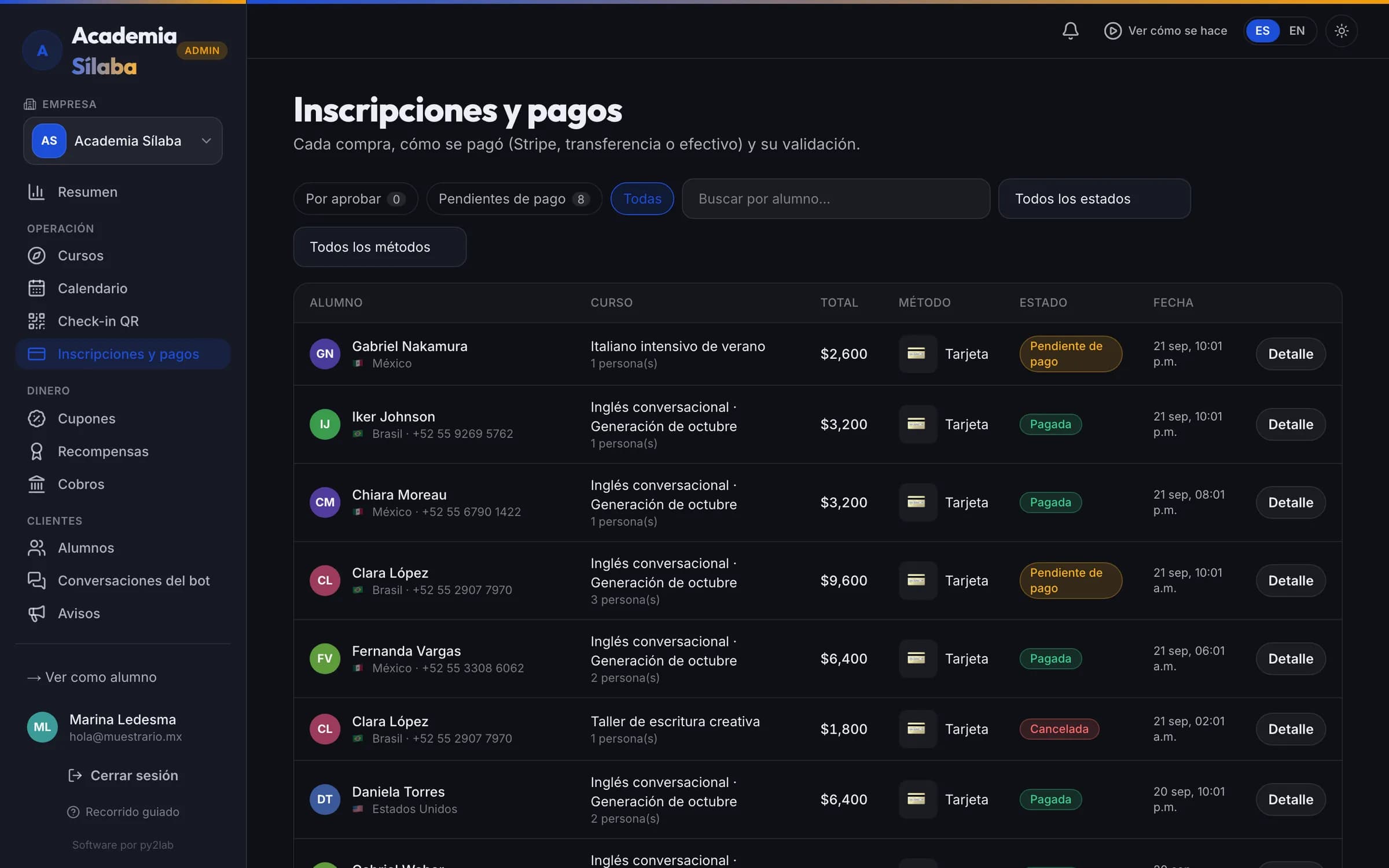Click the Cobros bank icon

(x=36, y=484)
